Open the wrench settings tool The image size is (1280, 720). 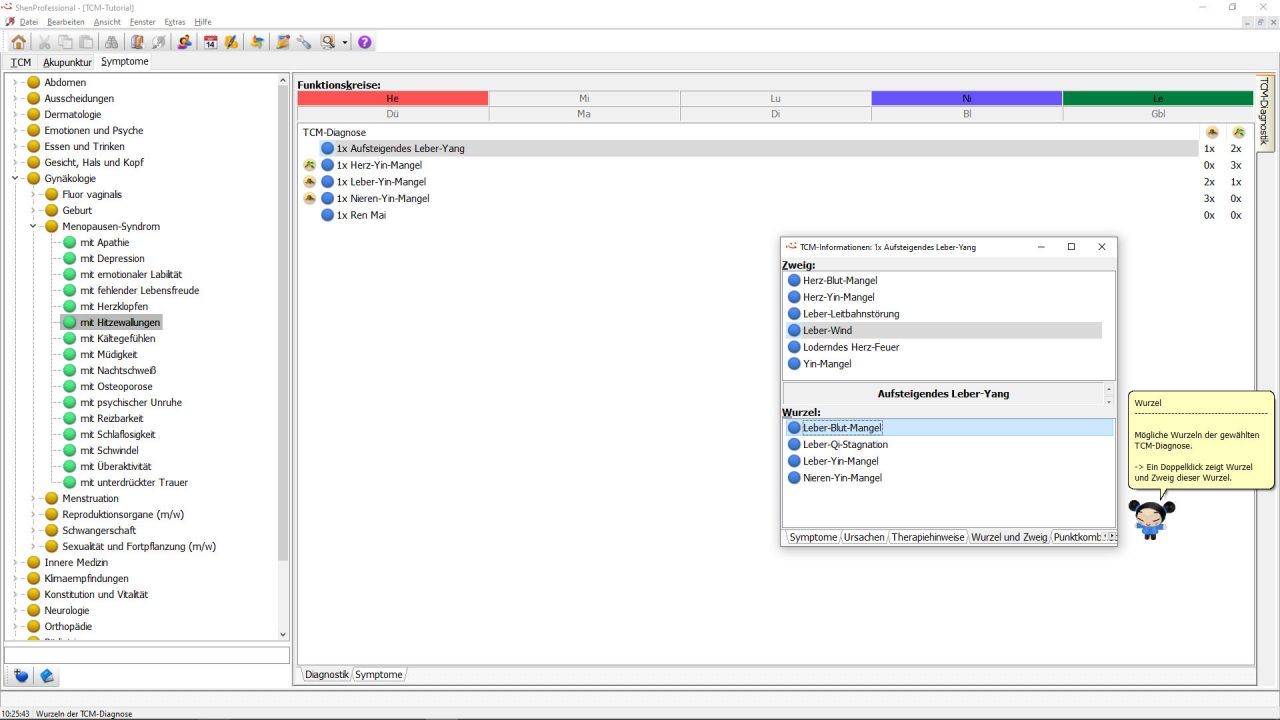tap(304, 42)
